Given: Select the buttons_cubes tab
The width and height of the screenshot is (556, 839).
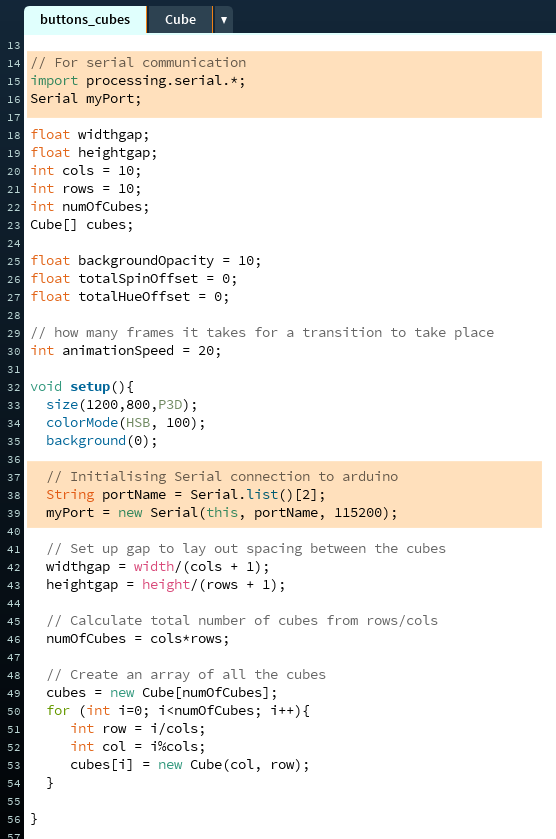Looking at the screenshot, I should [x=85, y=19].
